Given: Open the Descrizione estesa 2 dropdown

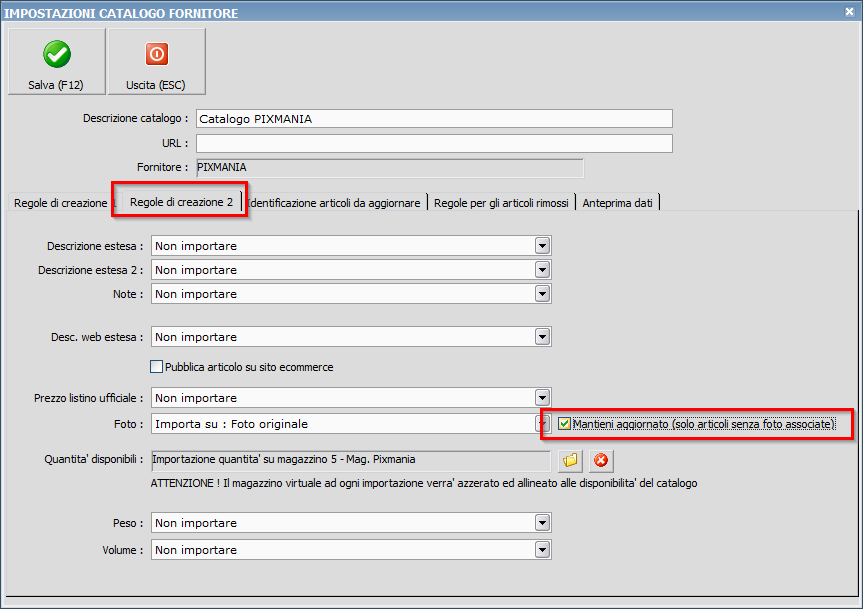Looking at the screenshot, I should tap(542, 270).
